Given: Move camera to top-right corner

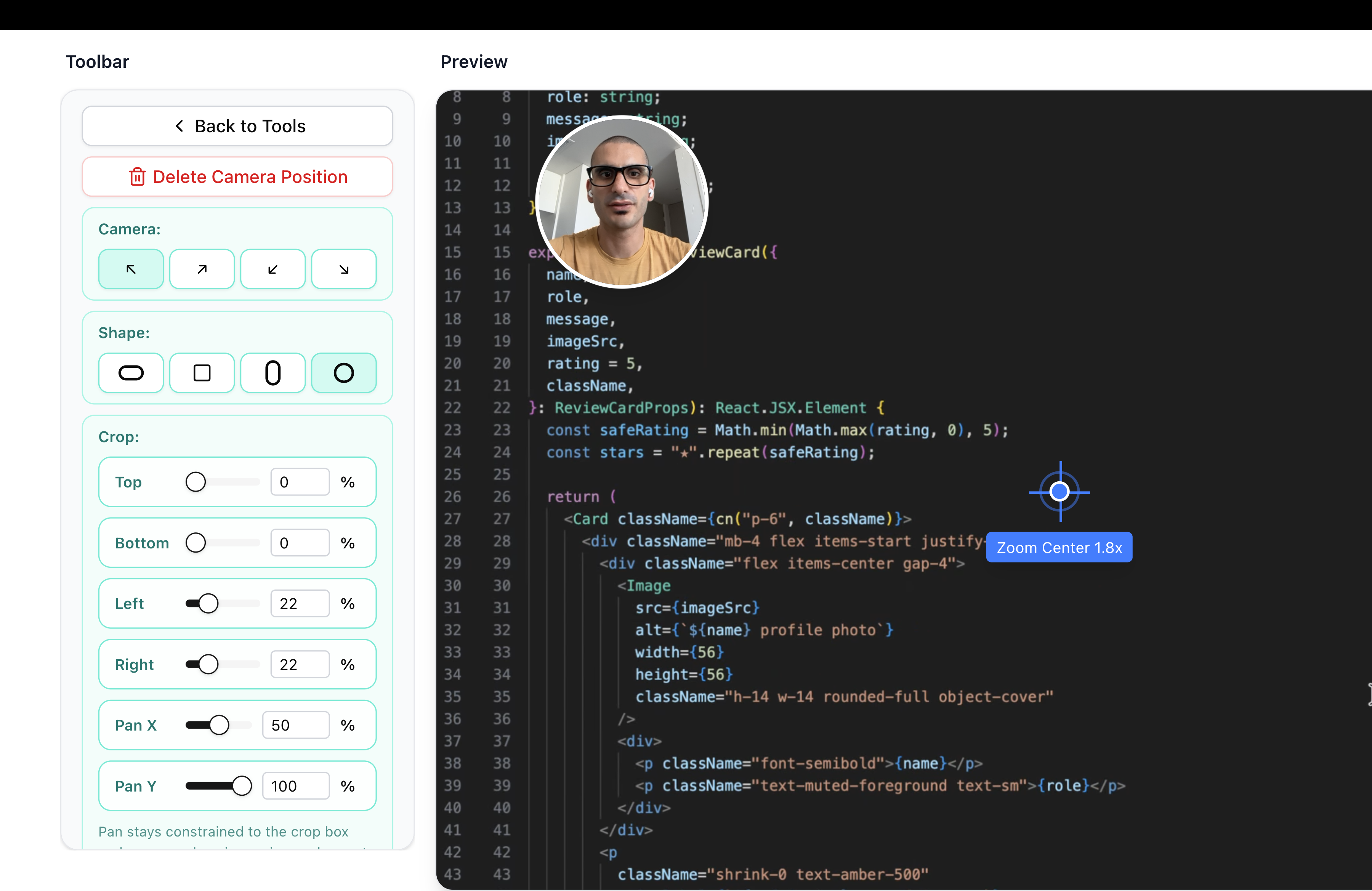Looking at the screenshot, I should (202, 269).
